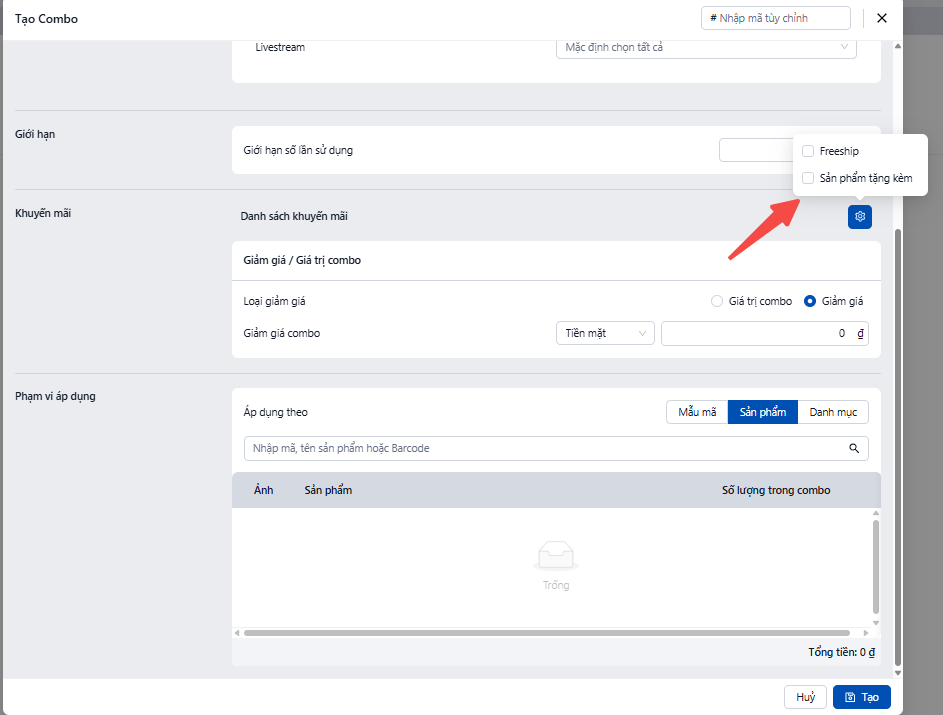Screen dimensions: 943x715
Task: Enable the Freeship checkbox
Action: click(808, 152)
